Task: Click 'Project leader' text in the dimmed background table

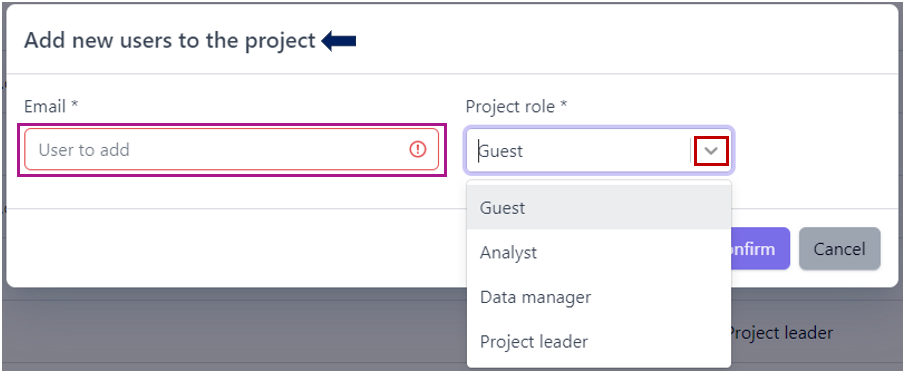Action: (781, 332)
